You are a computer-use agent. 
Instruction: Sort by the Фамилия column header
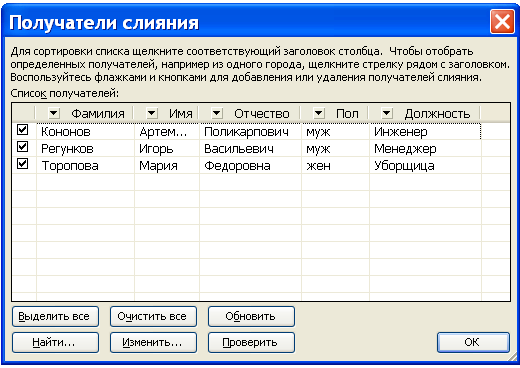pos(98,114)
